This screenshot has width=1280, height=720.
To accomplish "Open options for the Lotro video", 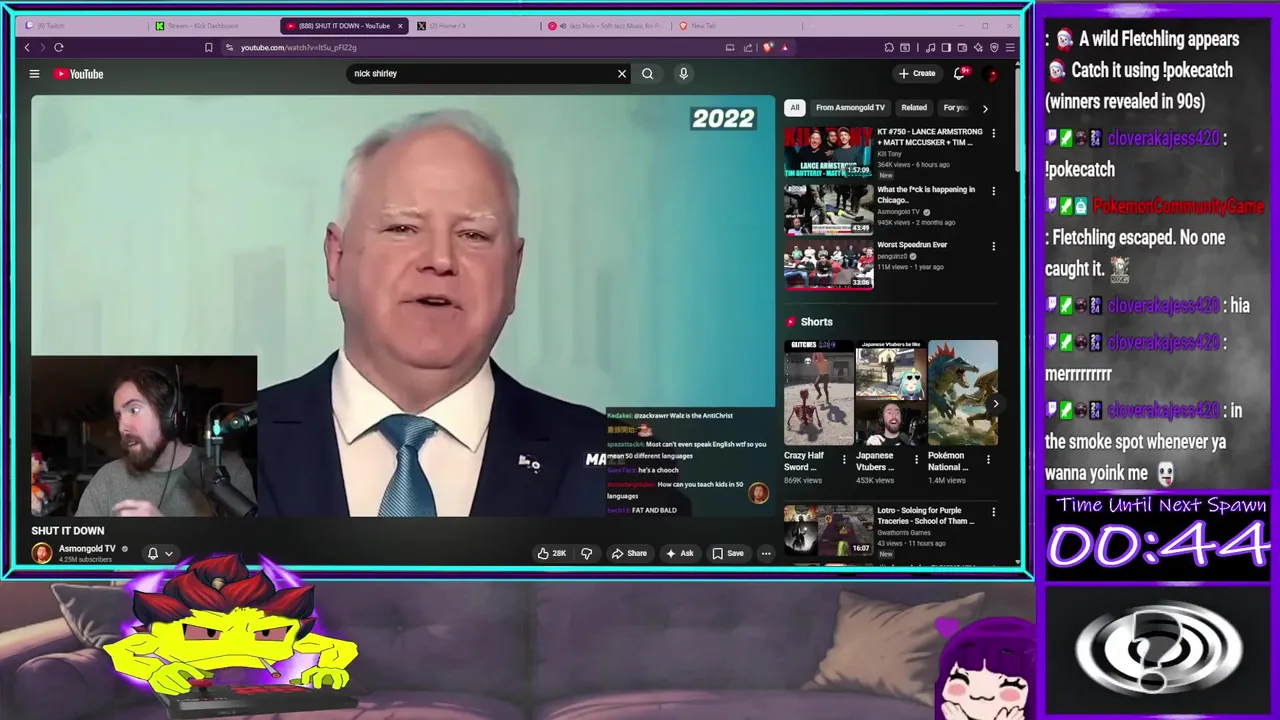I will (x=993, y=512).
